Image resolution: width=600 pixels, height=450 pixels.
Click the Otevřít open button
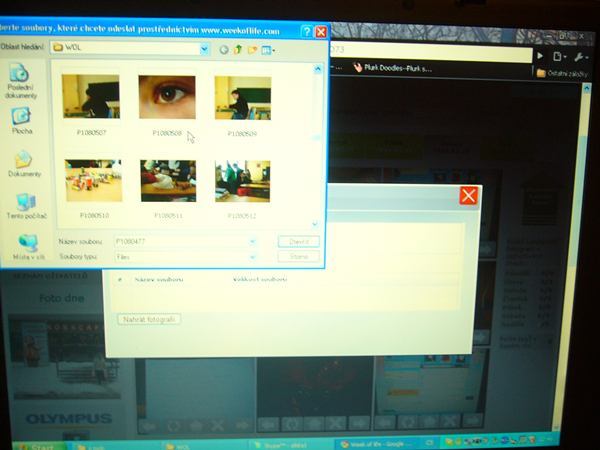coord(299,241)
